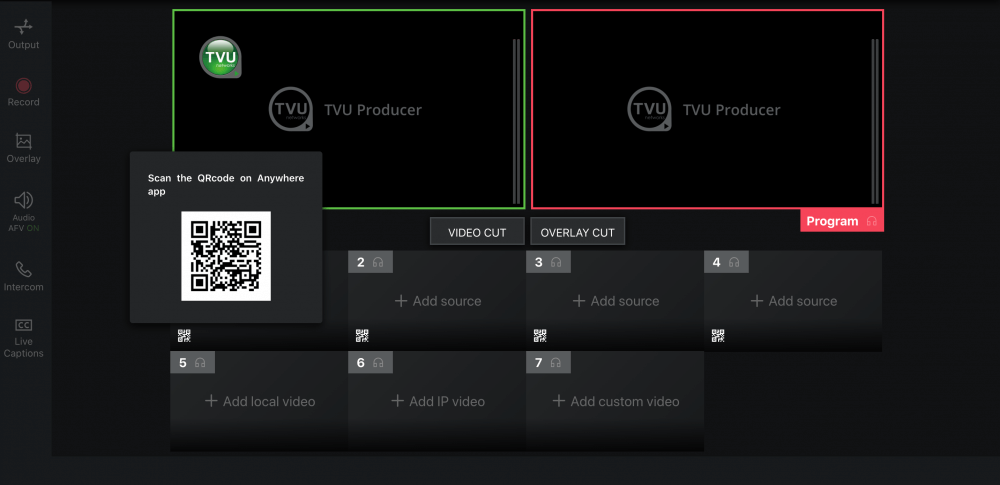Toggle headphone monitor on slot 2
The height and width of the screenshot is (485, 1000).
pos(378,262)
